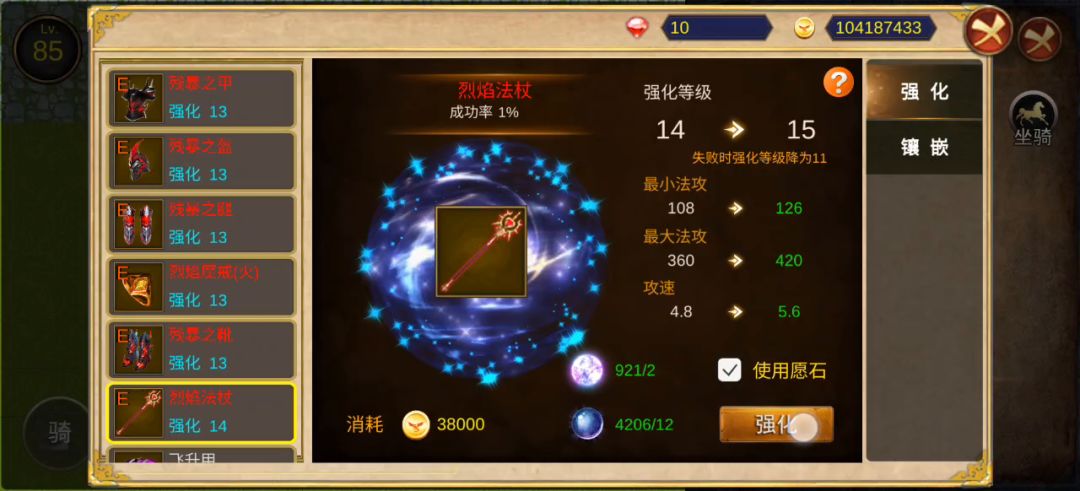
Task: Select 残暴之腿 leggings in equipment list
Action: [202, 224]
